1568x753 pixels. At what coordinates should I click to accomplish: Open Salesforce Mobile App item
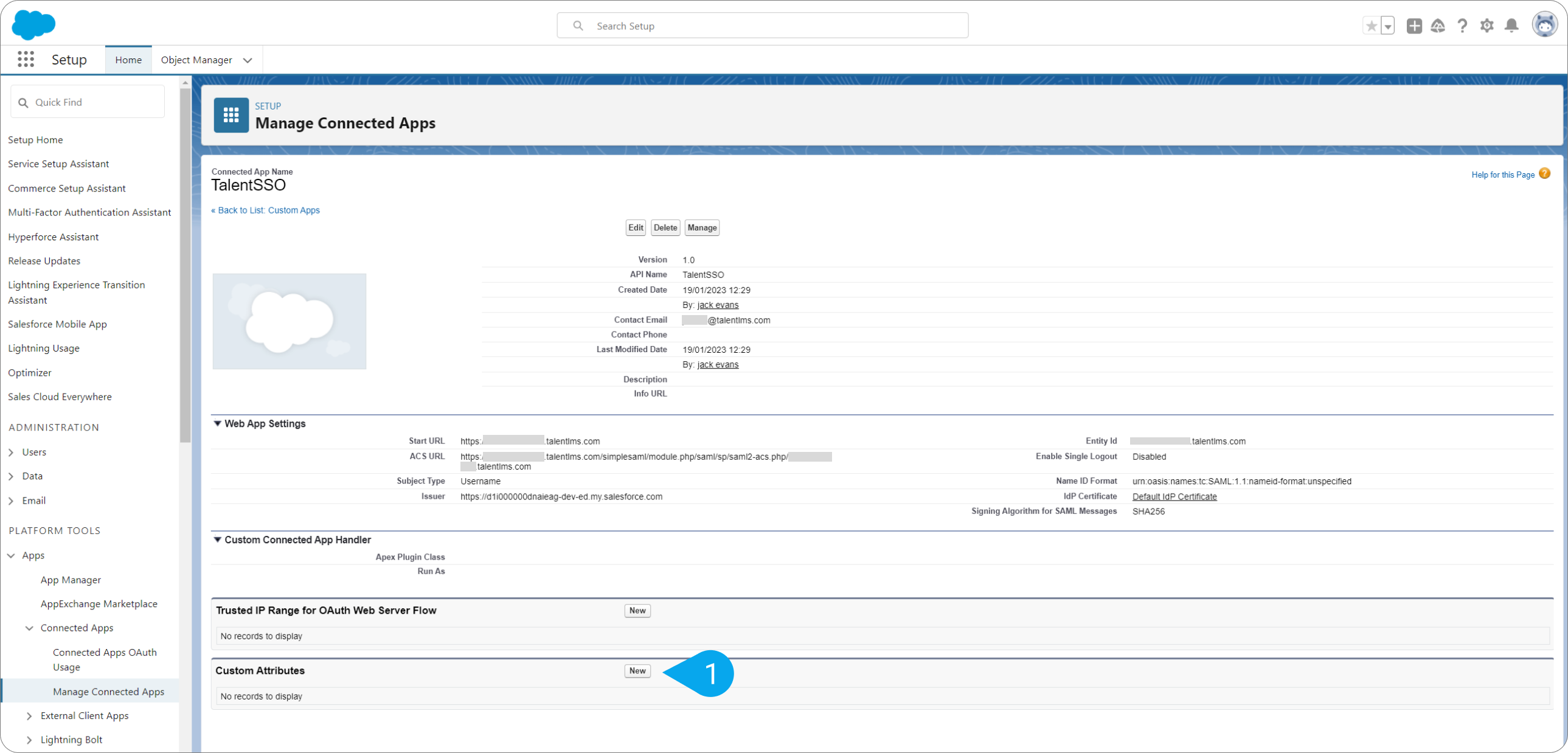pyautogui.click(x=57, y=324)
